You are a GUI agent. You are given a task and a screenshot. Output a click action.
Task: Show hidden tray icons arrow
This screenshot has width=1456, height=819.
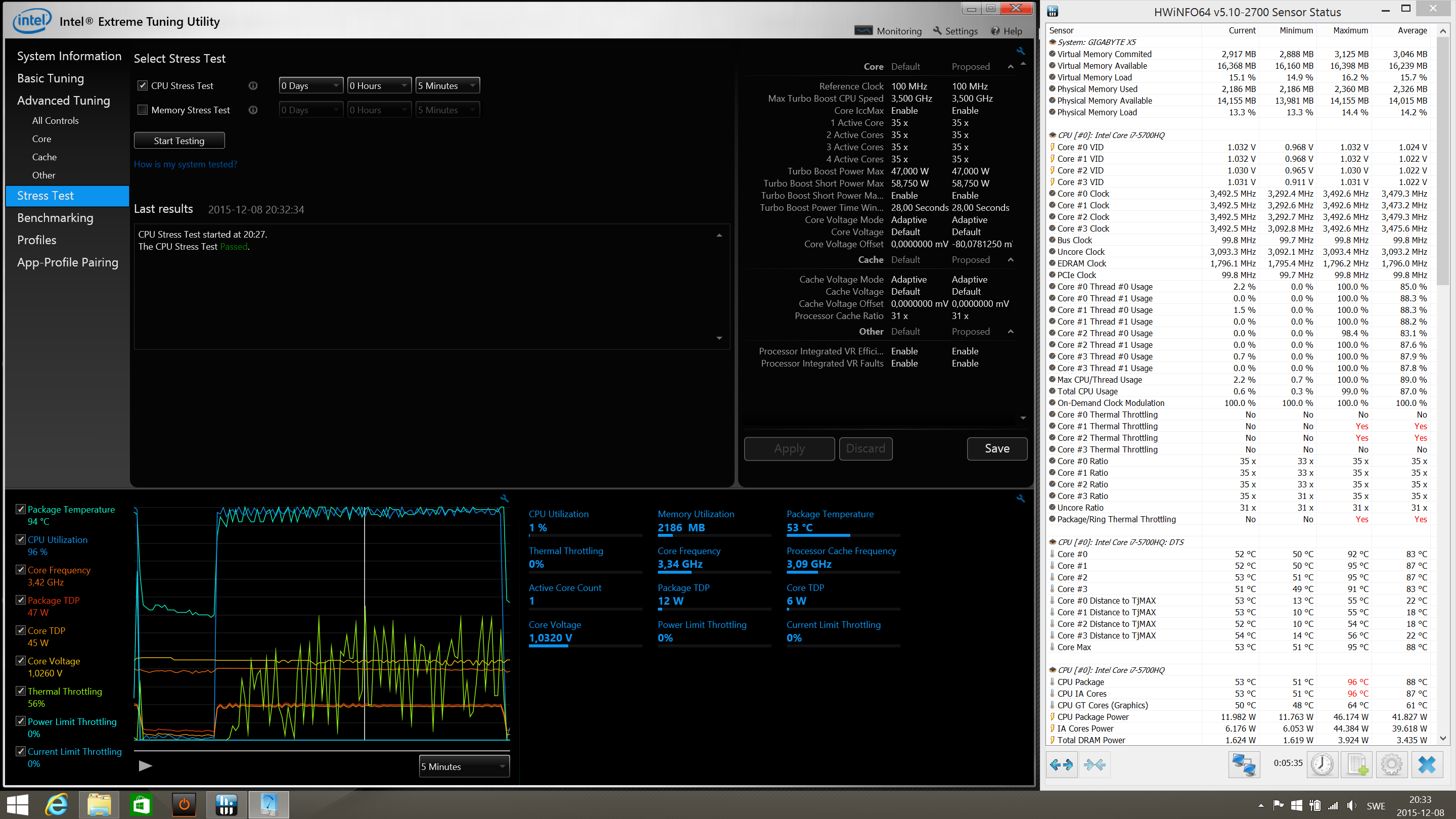(1261, 805)
